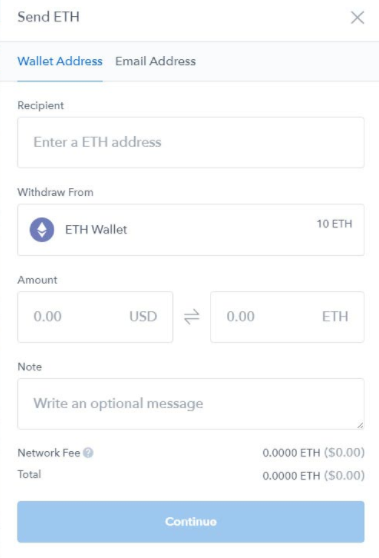This screenshot has width=379, height=558.
Task: Click the ETH amount input field
Action: (287, 317)
